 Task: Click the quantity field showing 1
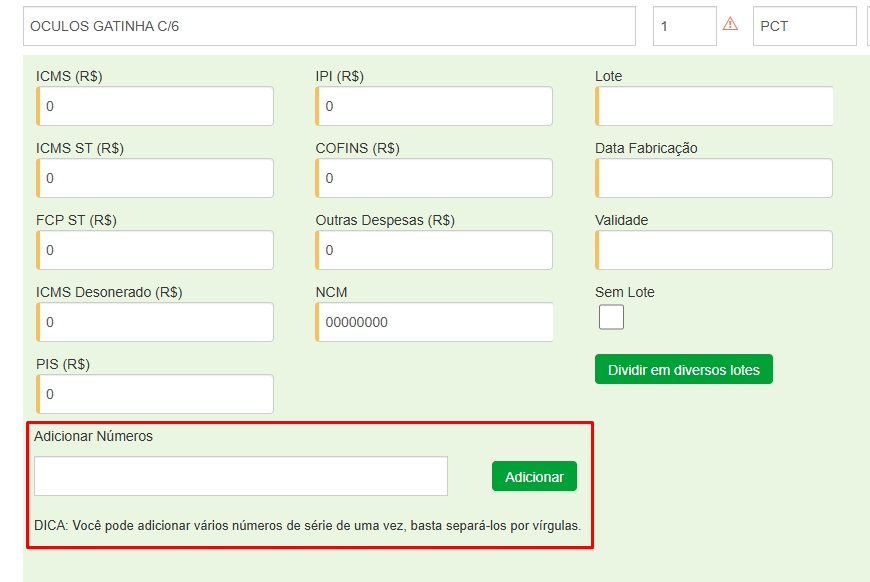685,26
